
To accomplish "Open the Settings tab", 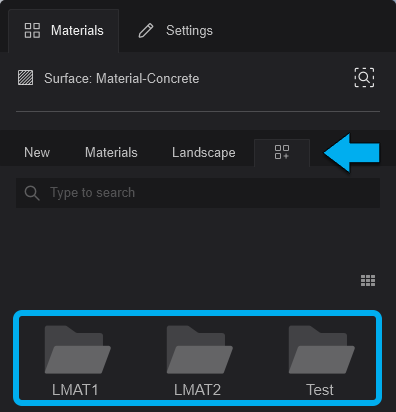I will point(176,31).
